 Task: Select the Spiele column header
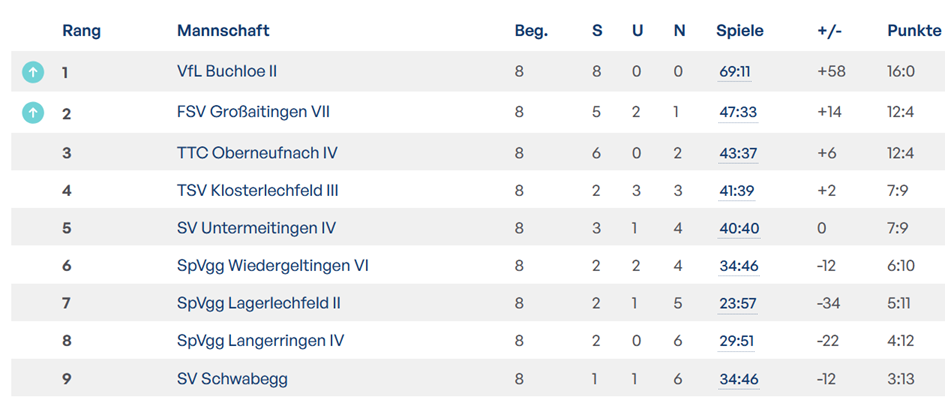740,31
